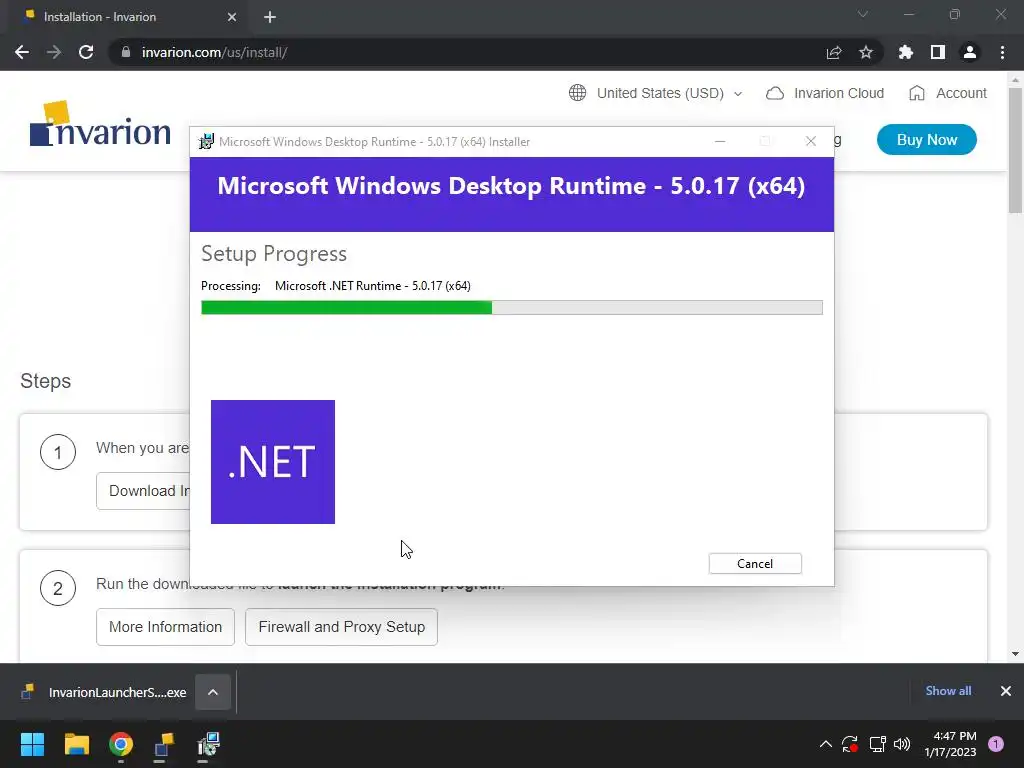Click the .NET logo in the installer
The image size is (1024, 768).
273,462
